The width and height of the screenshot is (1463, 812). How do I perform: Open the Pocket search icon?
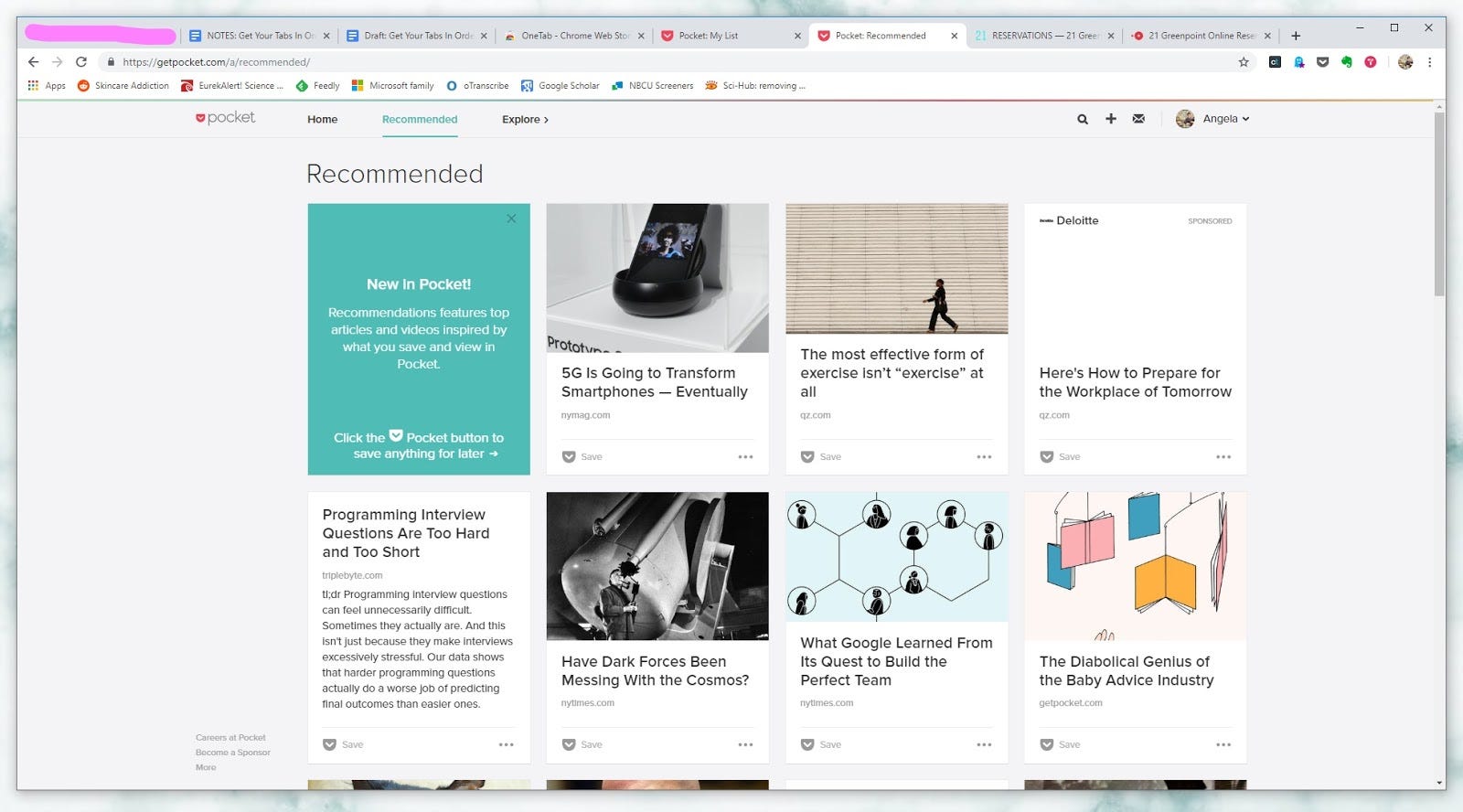click(x=1083, y=119)
